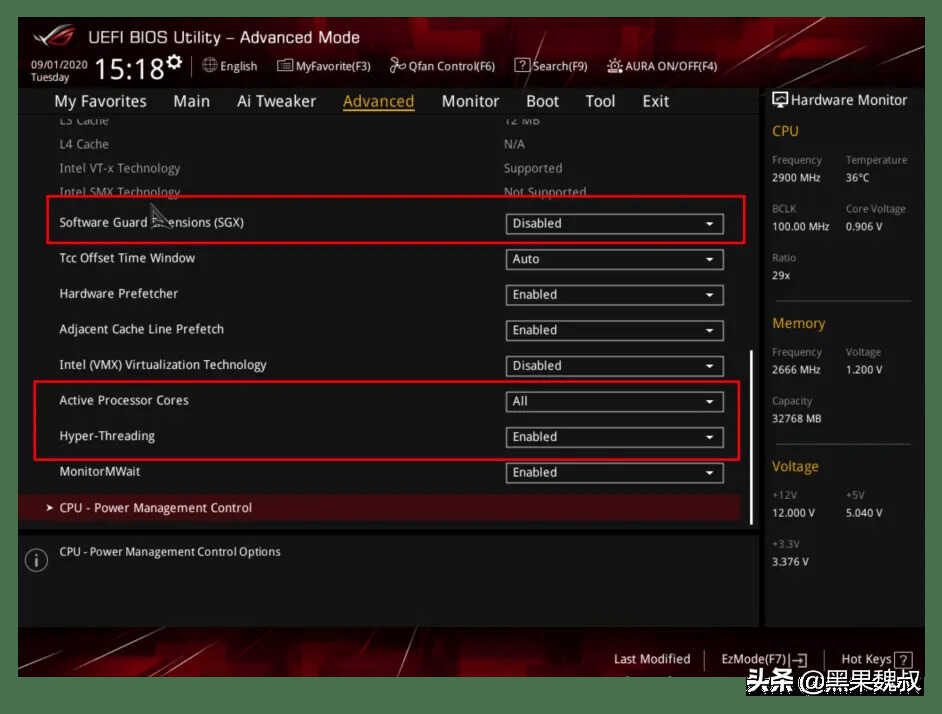Click the Intel (VMX) Virtualization Technology label
Screen dimensions: 942x714
[x=162, y=365]
